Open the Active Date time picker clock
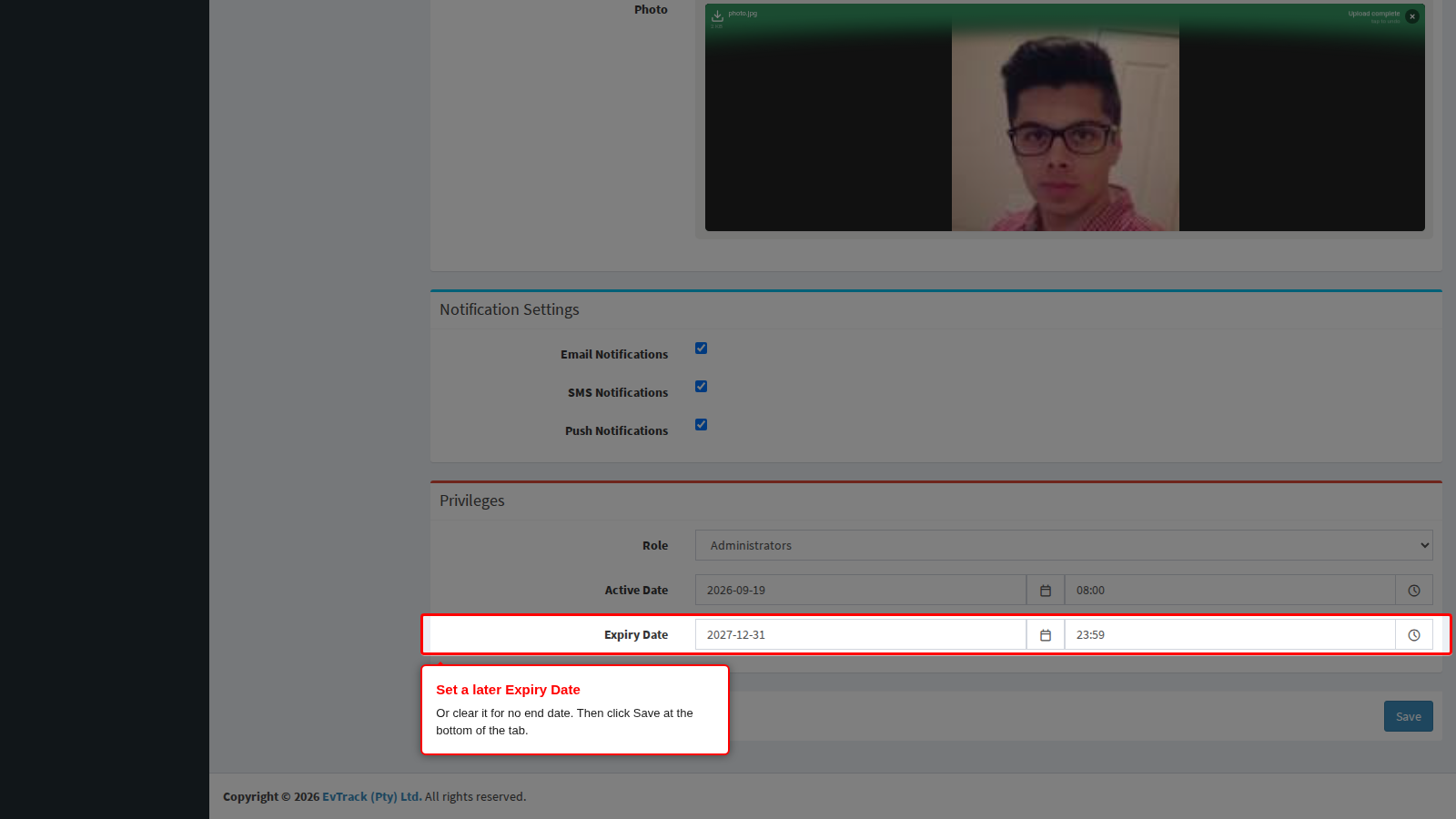This screenshot has width=1456, height=819. pos(1414,591)
